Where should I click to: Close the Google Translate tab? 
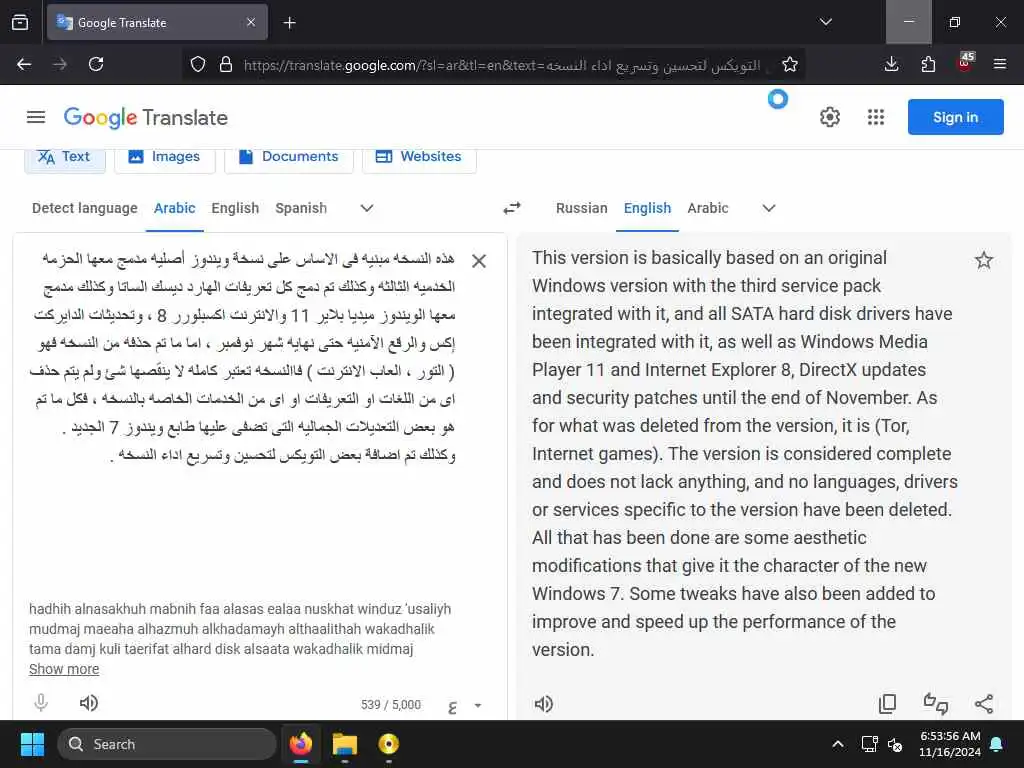pyautogui.click(x=251, y=22)
